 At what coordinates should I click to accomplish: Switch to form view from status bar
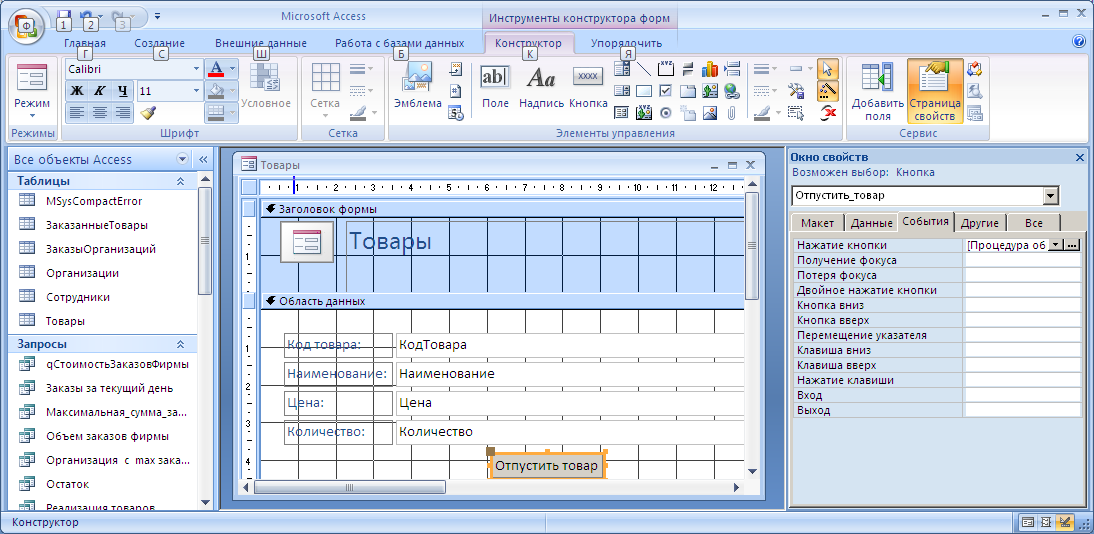click(x=1028, y=522)
